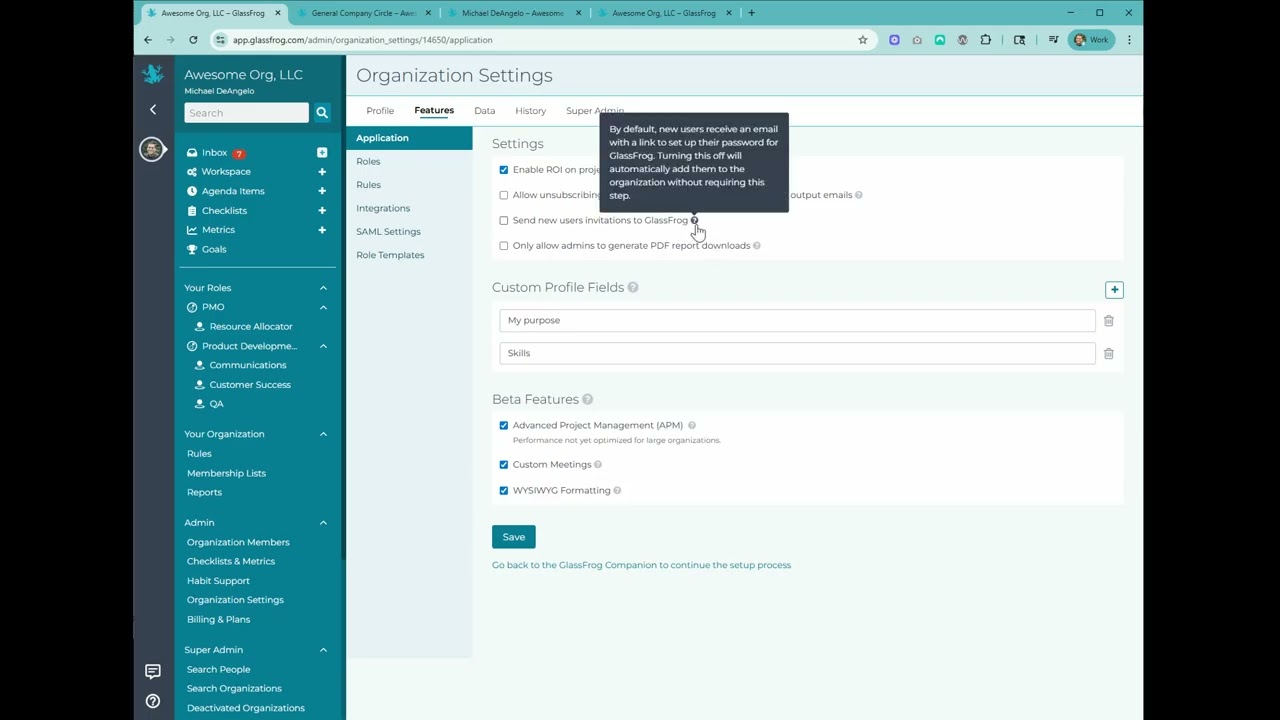Go back in browser history

[x=148, y=40]
